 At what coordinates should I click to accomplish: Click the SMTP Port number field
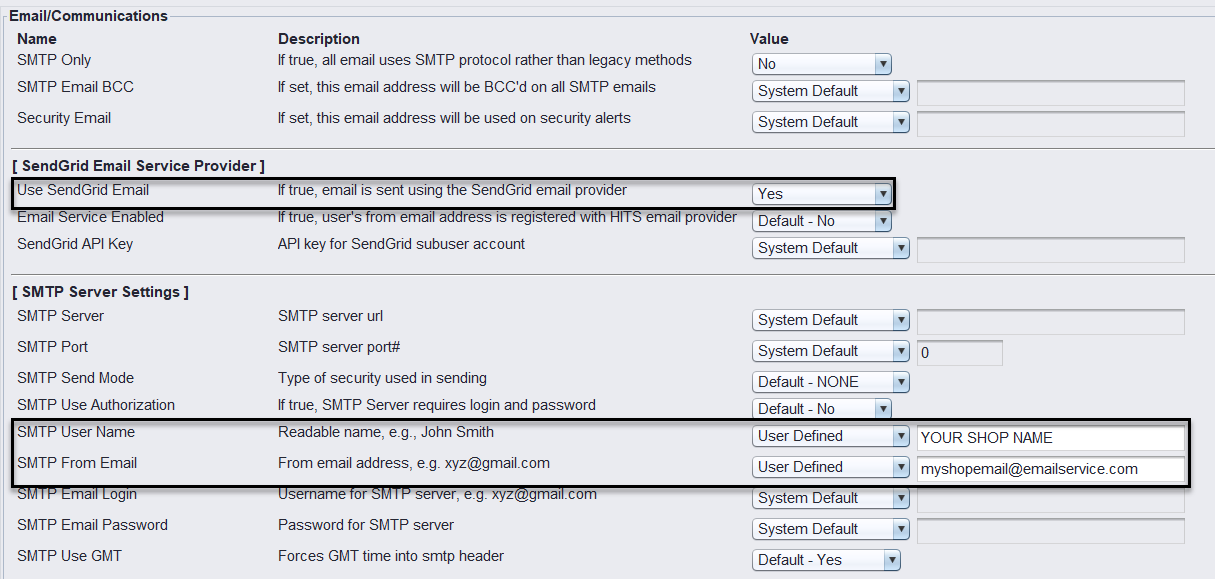(959, 353)
